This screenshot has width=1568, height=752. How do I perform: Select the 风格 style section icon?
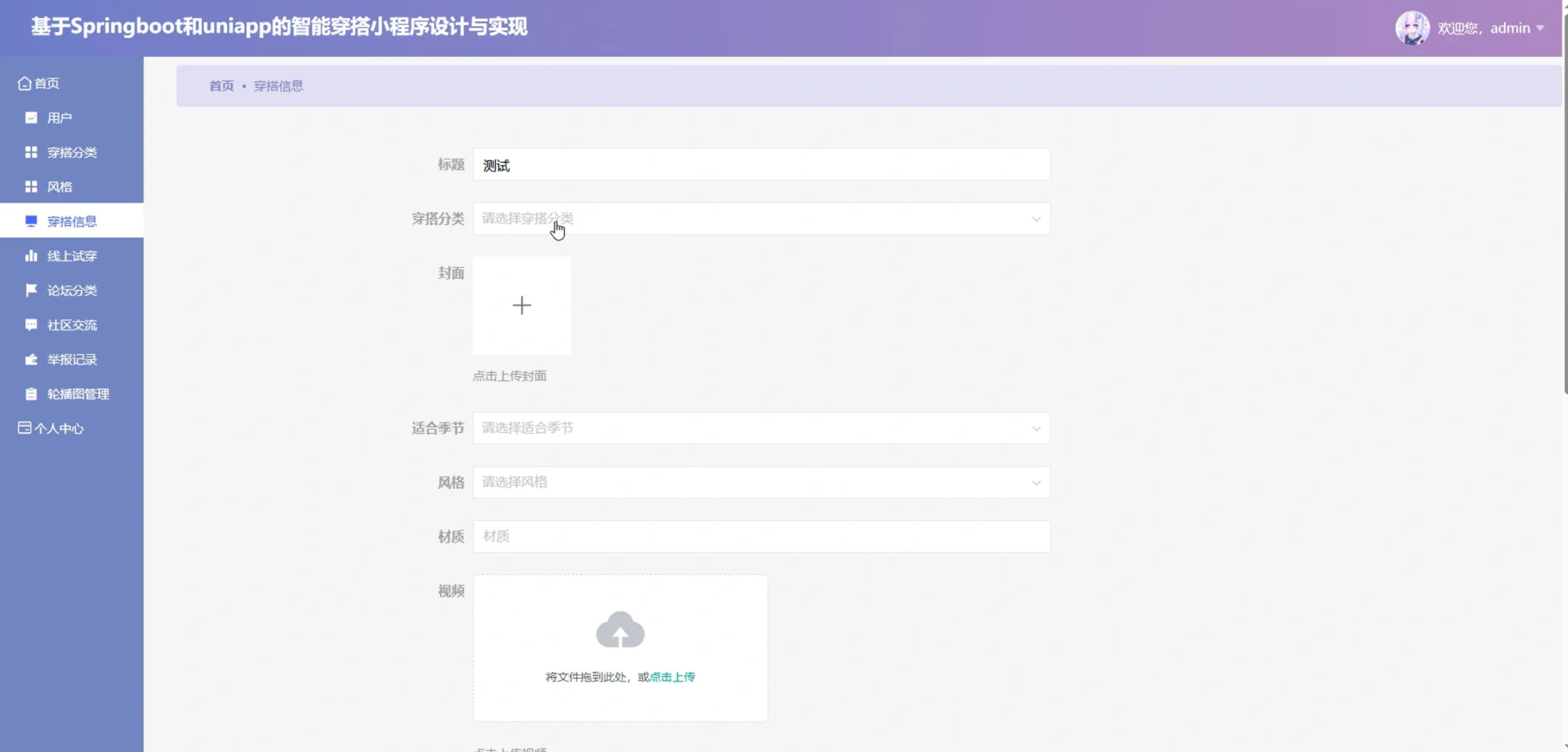click(x=31, y=186)
